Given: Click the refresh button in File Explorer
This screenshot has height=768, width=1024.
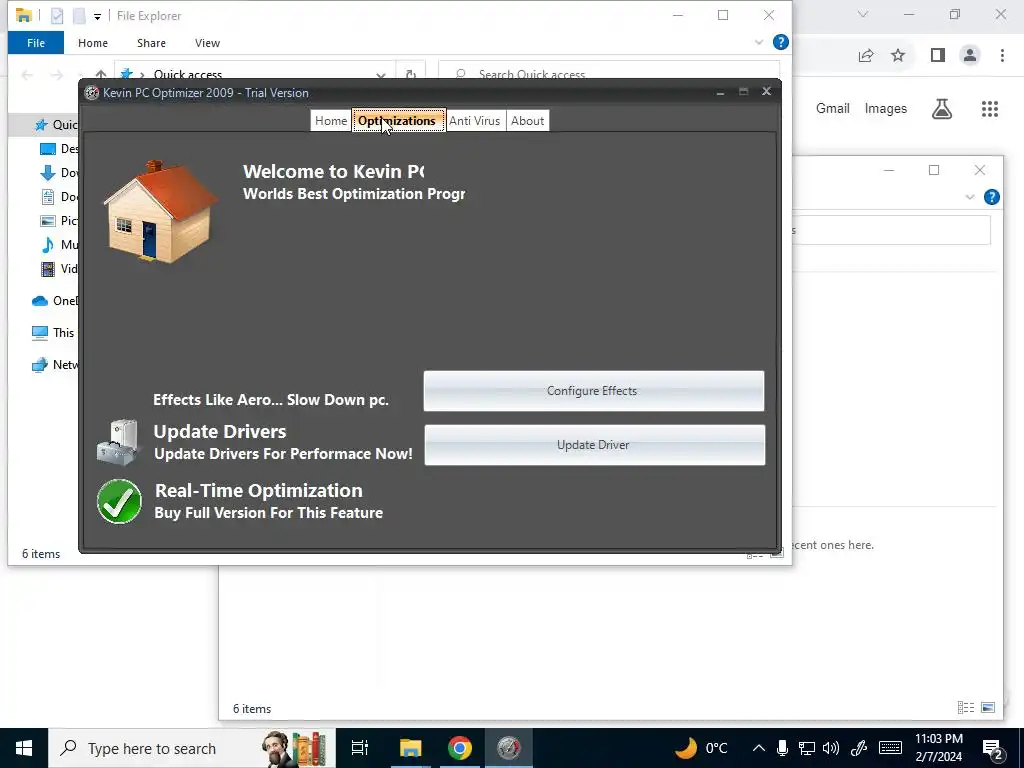Looking at the screenshot, I should point(411,74).
